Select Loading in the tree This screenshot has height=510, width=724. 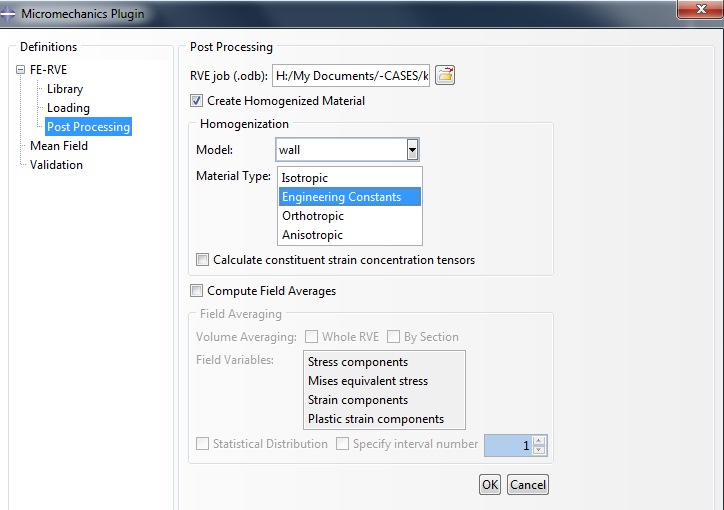click(x=68, y=108)
